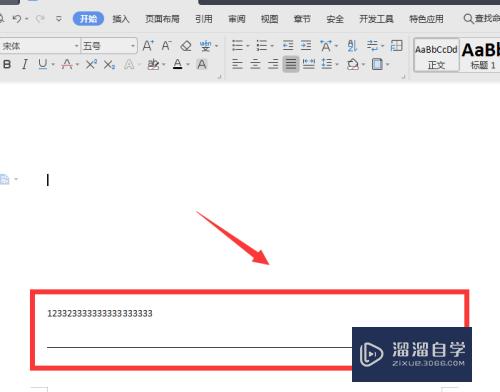Toggle strikethrough text formatting
Screen dimensions: 500x392
67,64
